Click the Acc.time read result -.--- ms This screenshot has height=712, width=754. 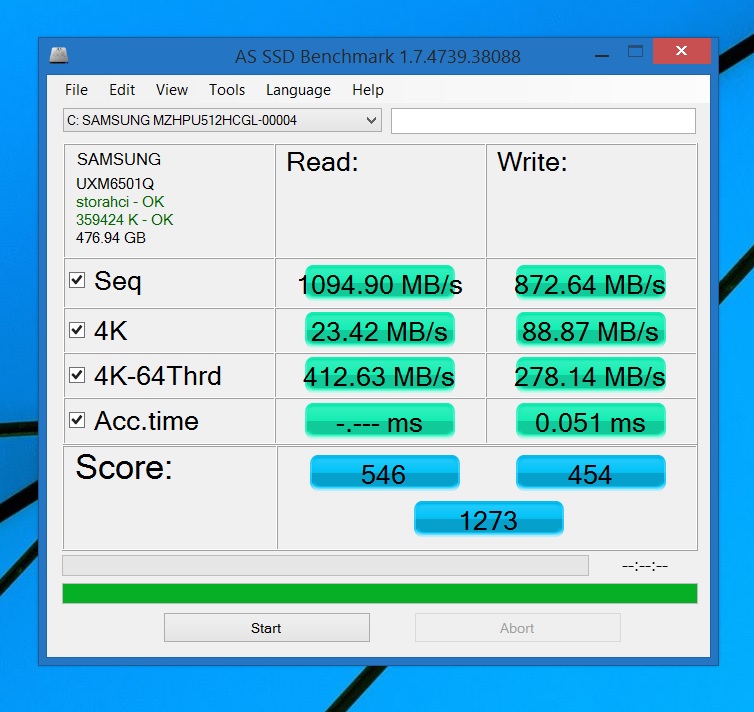coord(380,422)
